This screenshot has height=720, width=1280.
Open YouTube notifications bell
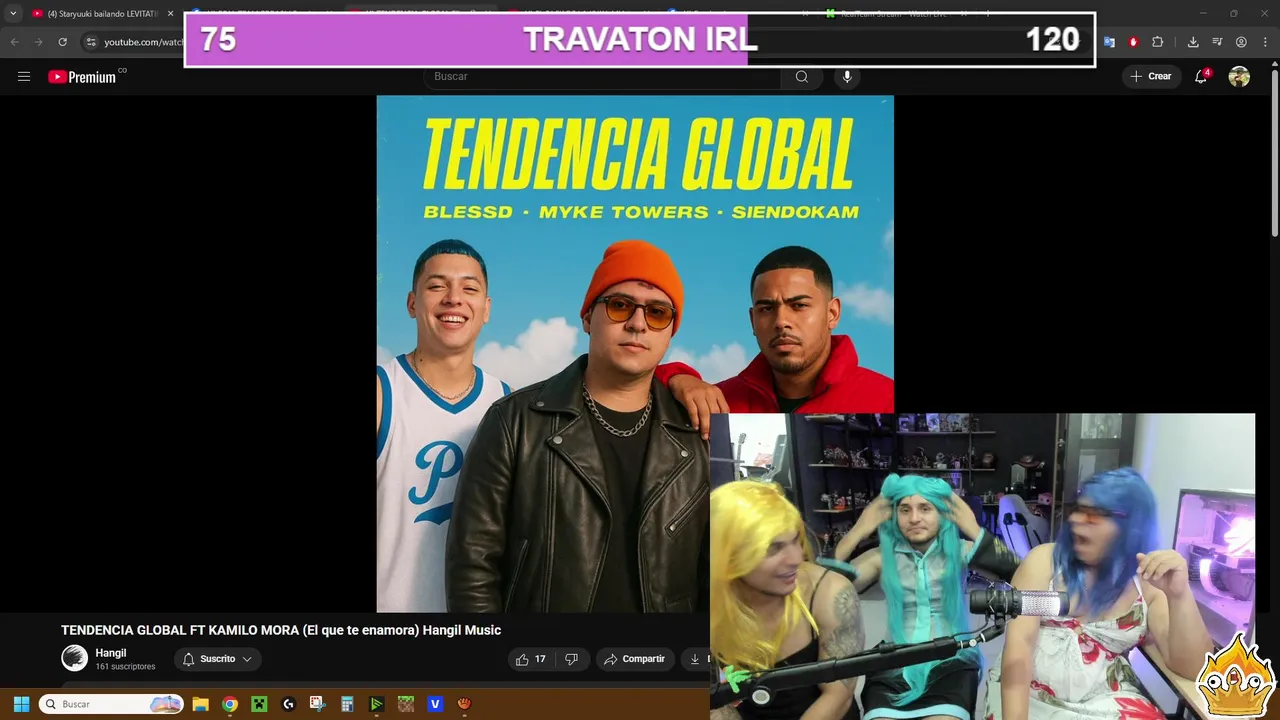(1201, 76)
